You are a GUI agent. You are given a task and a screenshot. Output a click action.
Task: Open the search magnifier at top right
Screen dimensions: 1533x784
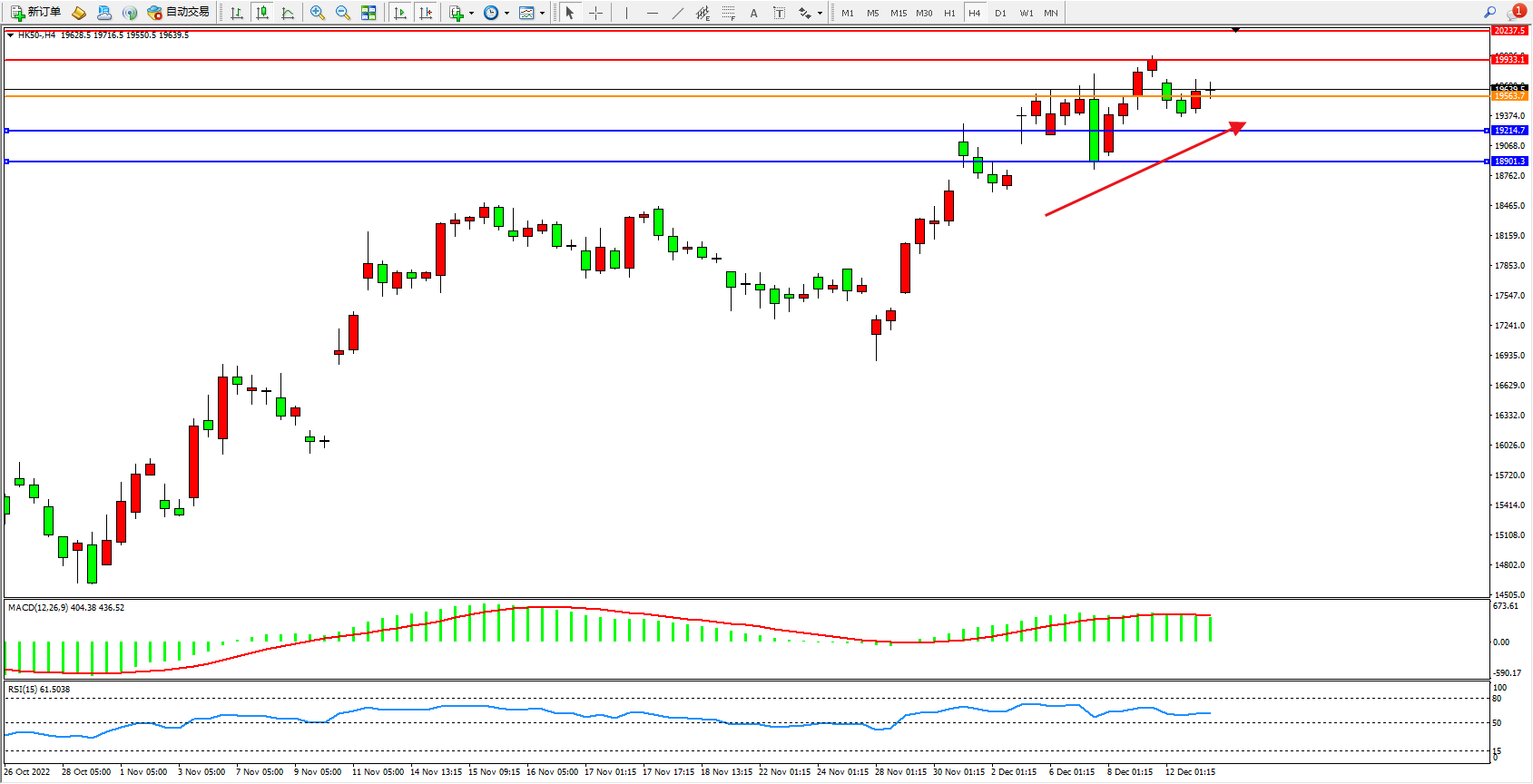click(1489, 13)
